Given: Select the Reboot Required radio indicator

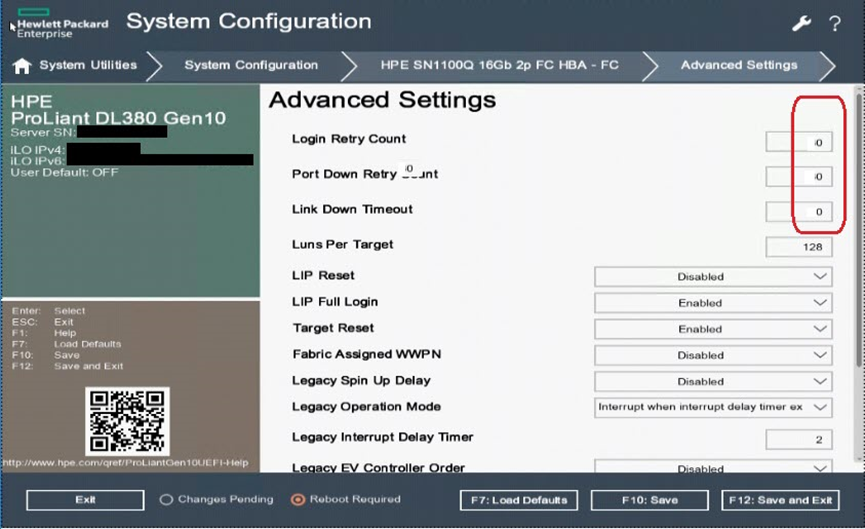Looking at the screenshot, I should coord(297,500).
